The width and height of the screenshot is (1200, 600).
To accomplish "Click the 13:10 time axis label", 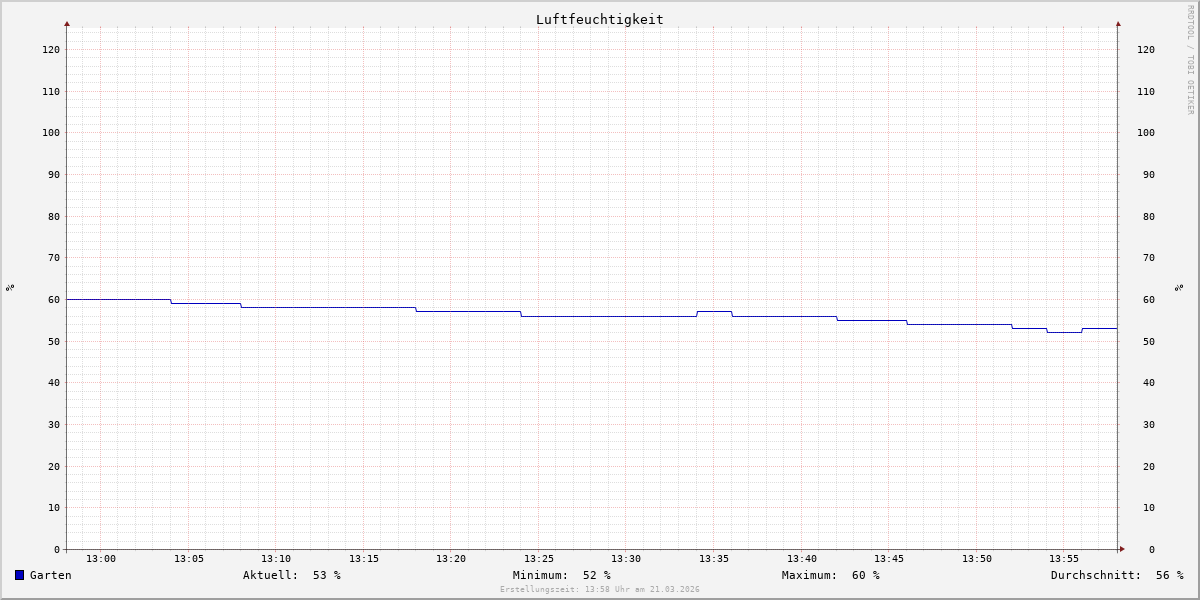I will [x=276, y=559].
